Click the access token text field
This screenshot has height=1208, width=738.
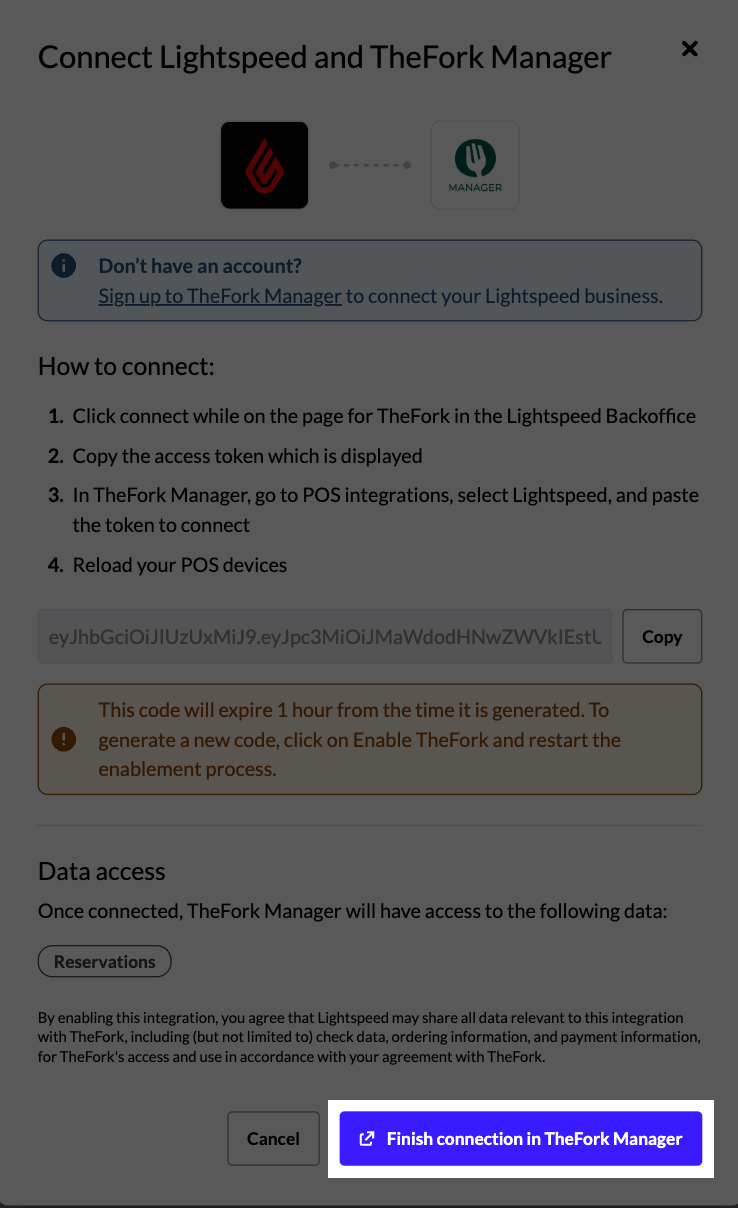click(x=325, y=636)
